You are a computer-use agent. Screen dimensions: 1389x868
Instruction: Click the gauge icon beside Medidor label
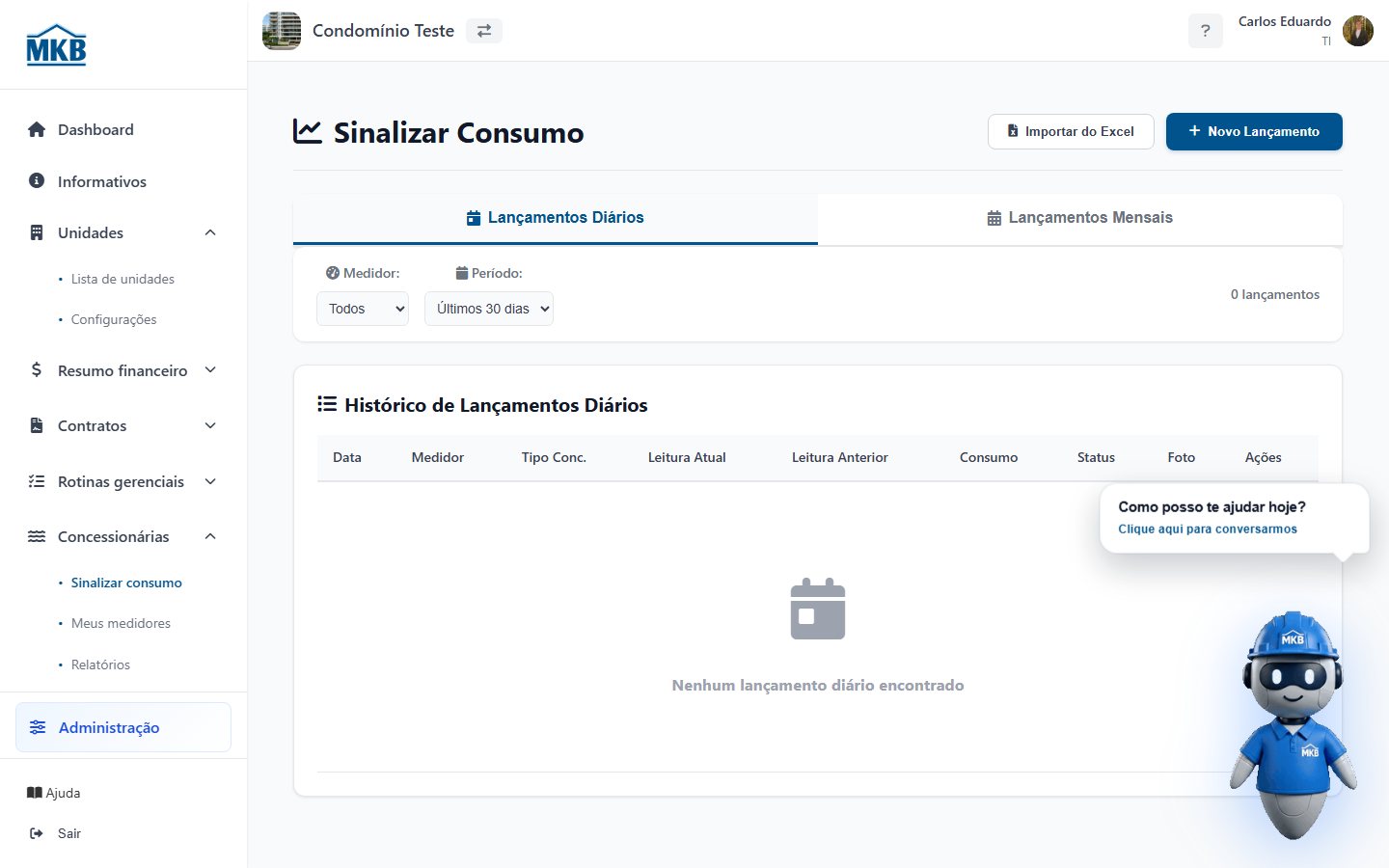[x=333, y=273]
